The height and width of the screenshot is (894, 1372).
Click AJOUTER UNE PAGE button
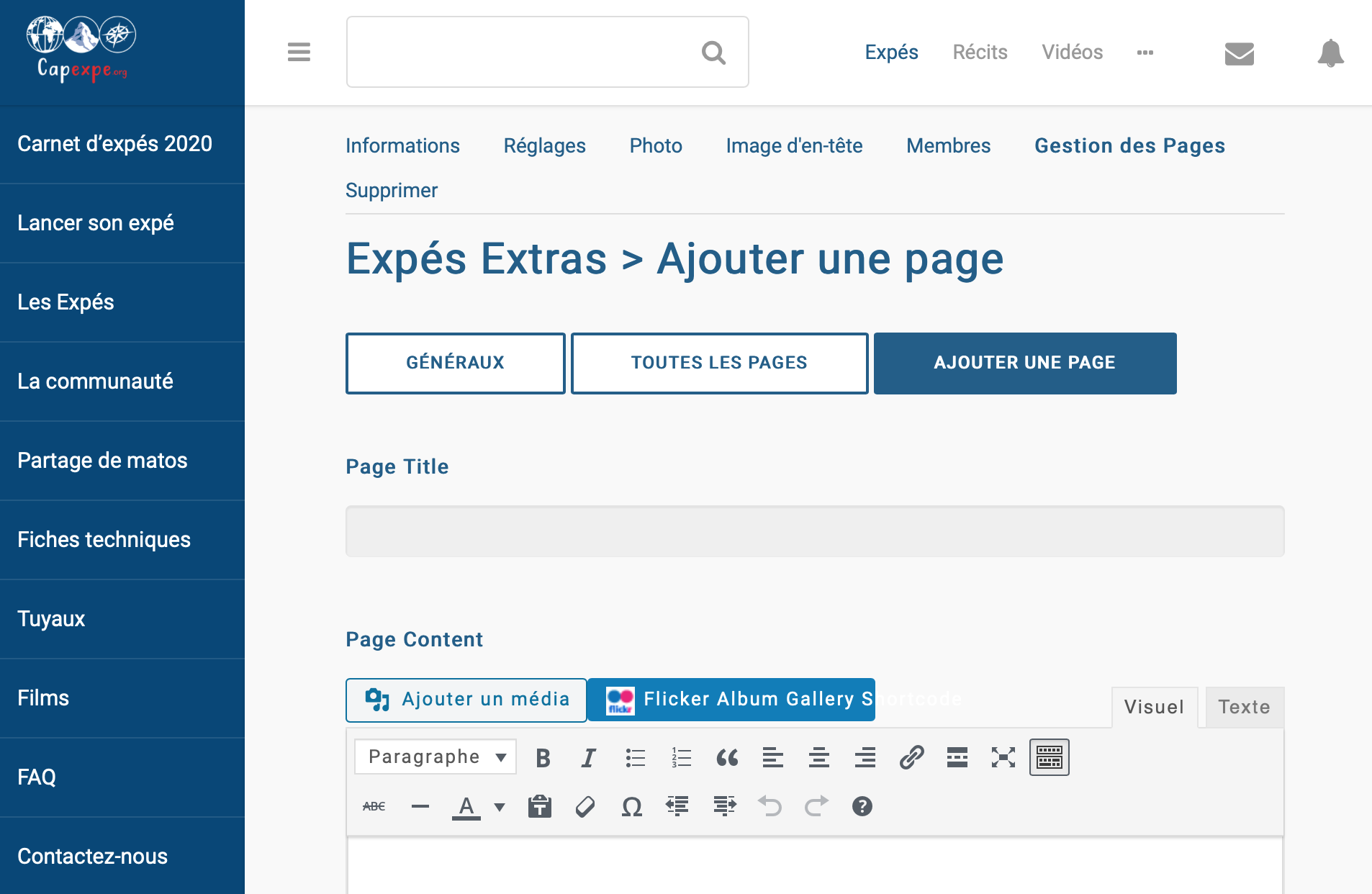coord(1025,363)
